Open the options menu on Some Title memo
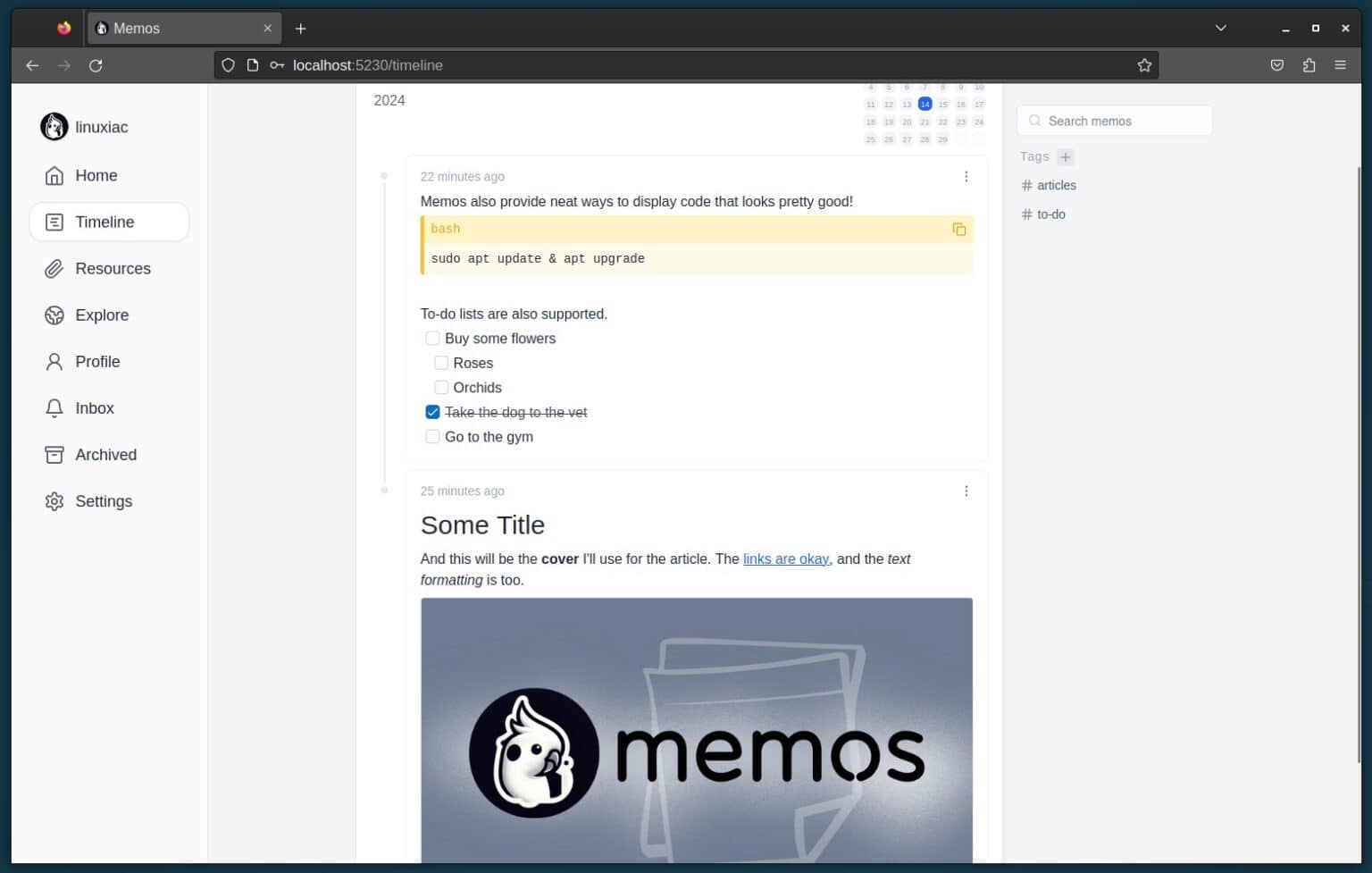Image resolution: width=1372 pixels, height=873 pixels. (x=966, y=491)
